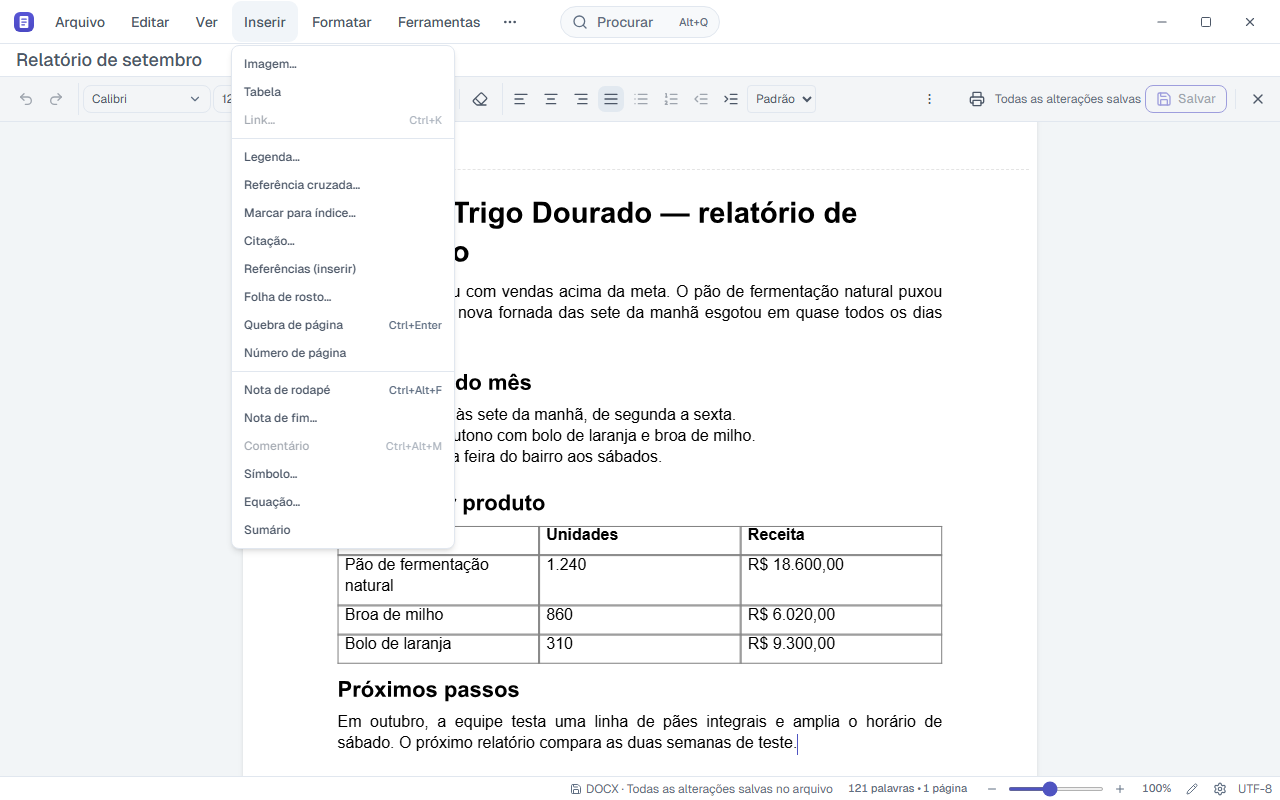The height and width of the screenshot is (800, 1280).
Task: Click the redo arrow icon
Action: [56, 99]
